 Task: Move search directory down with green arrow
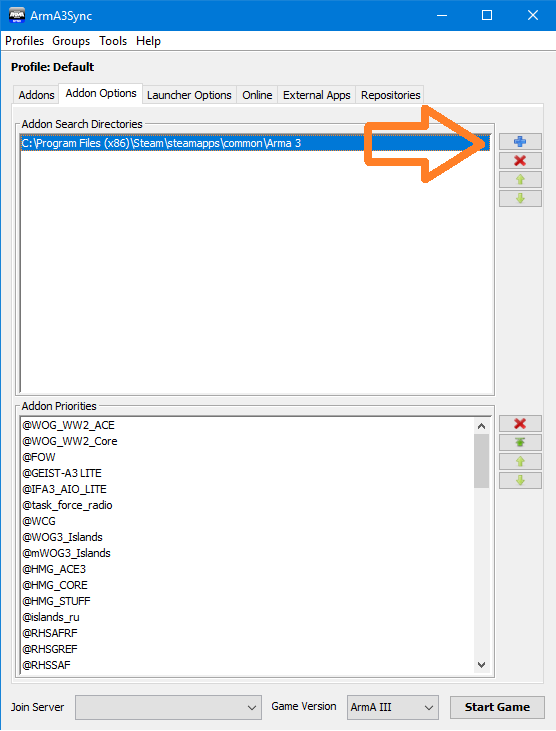[x=520, y=199]
